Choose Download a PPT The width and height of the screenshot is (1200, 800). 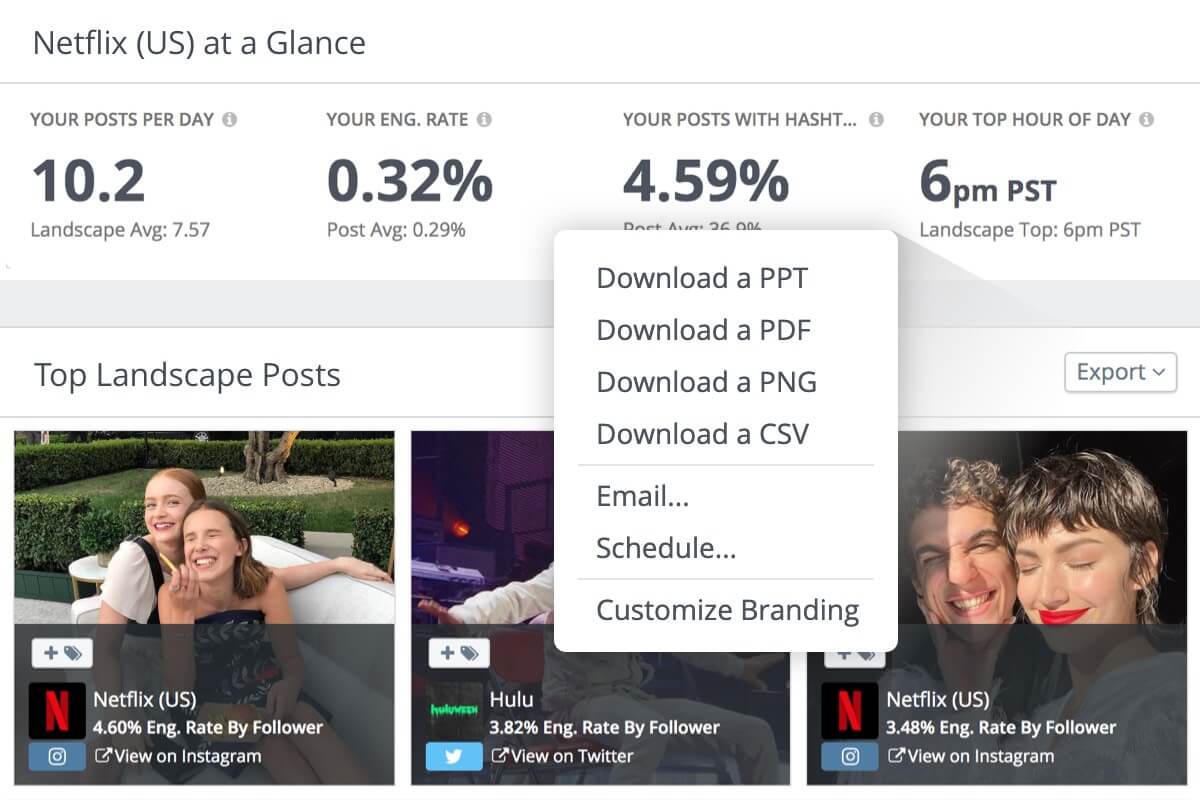tap(702, 278)
